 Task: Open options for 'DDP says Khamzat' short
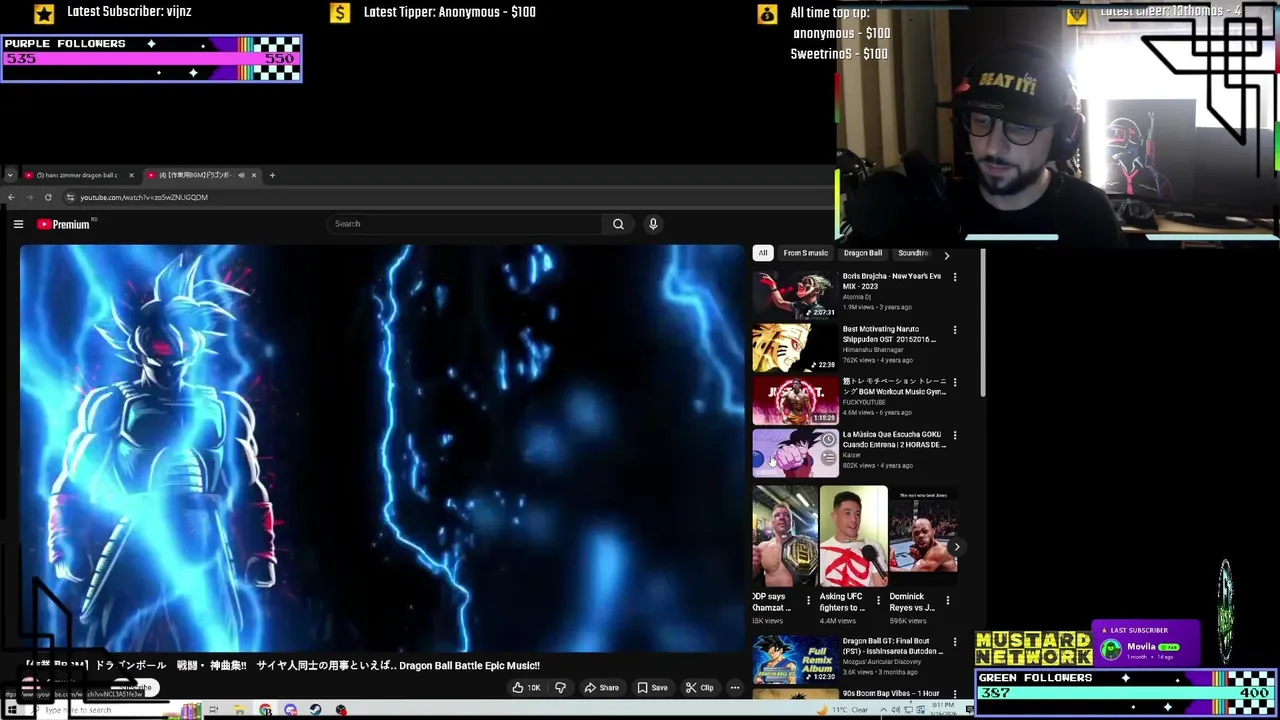[808, 601]
